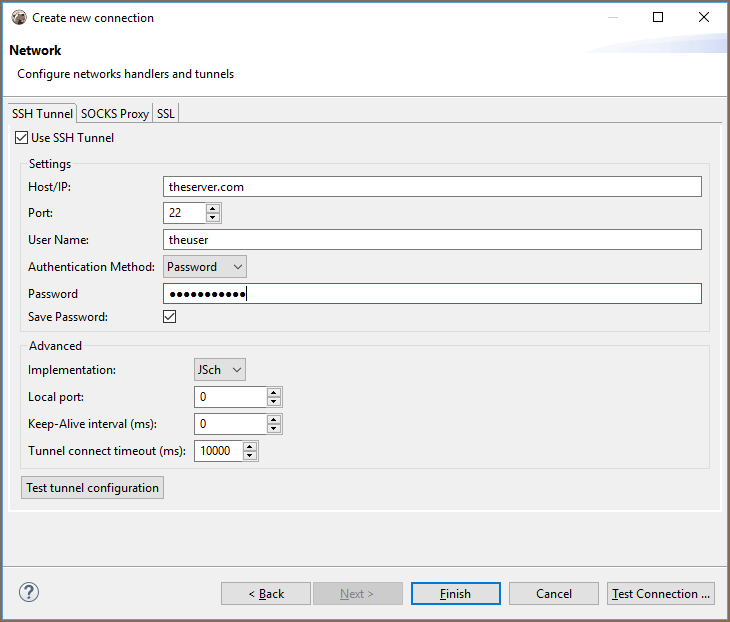Image resolution: width=730 pixels, height=622 pixels.
Task: Click the help question mark icon
Action: tap(29, 592)
